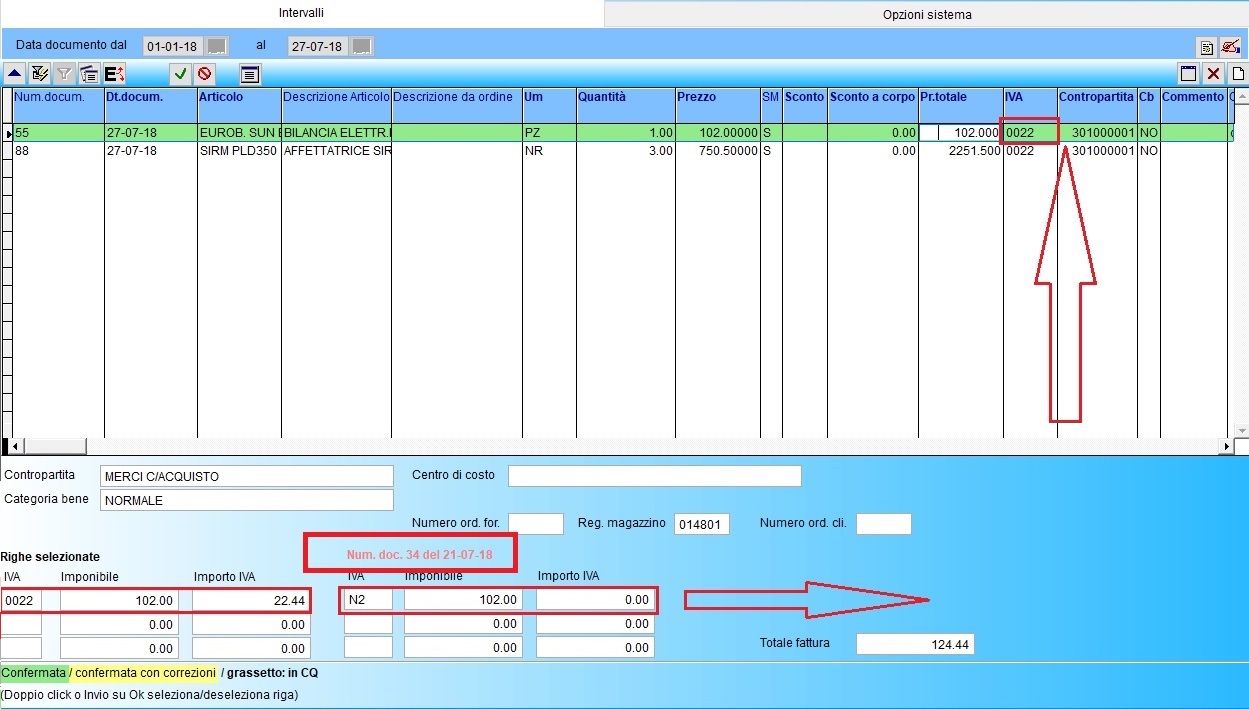Click the red prohibition cancel icon

coord(204,73)
